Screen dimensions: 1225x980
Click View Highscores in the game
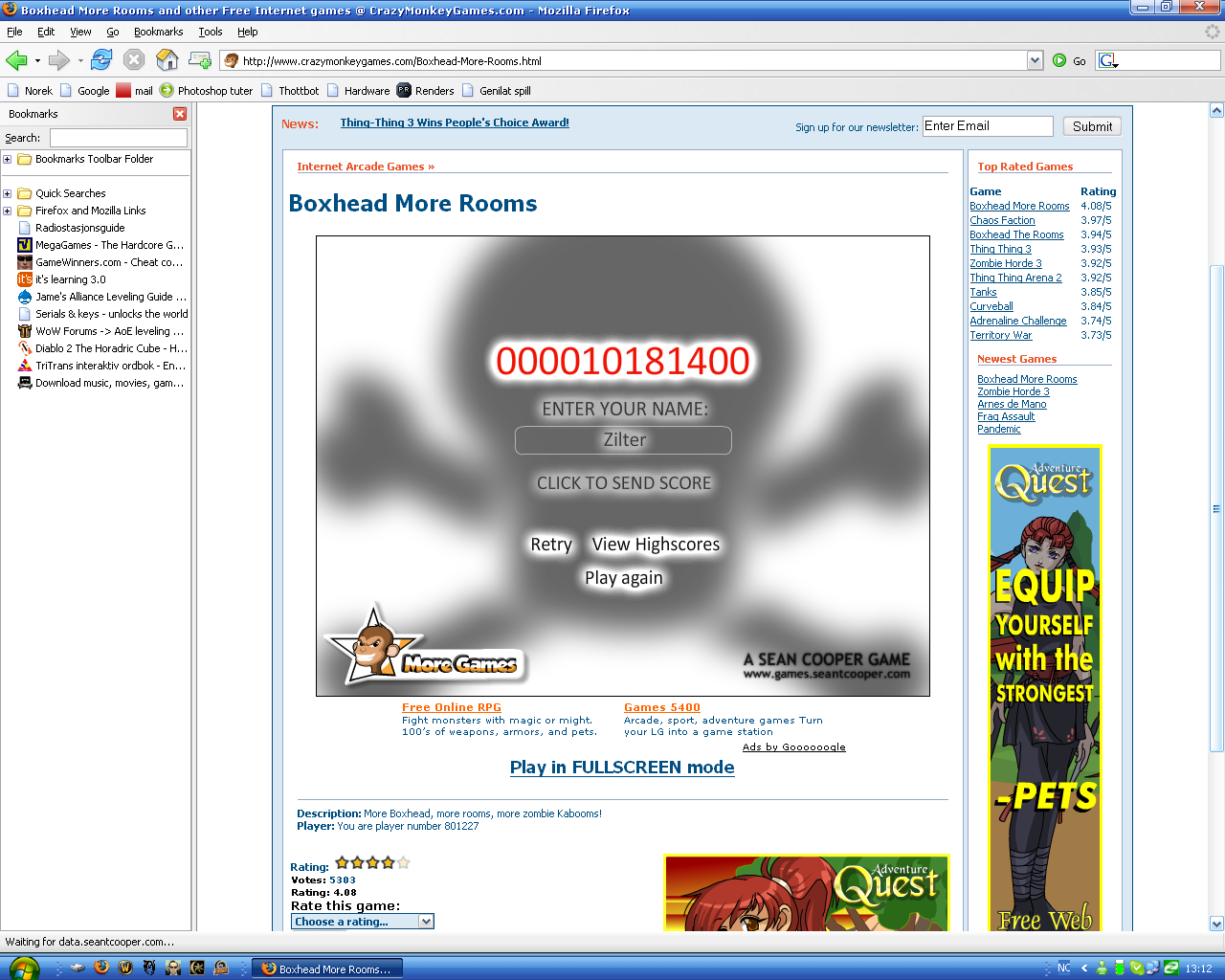656,545
